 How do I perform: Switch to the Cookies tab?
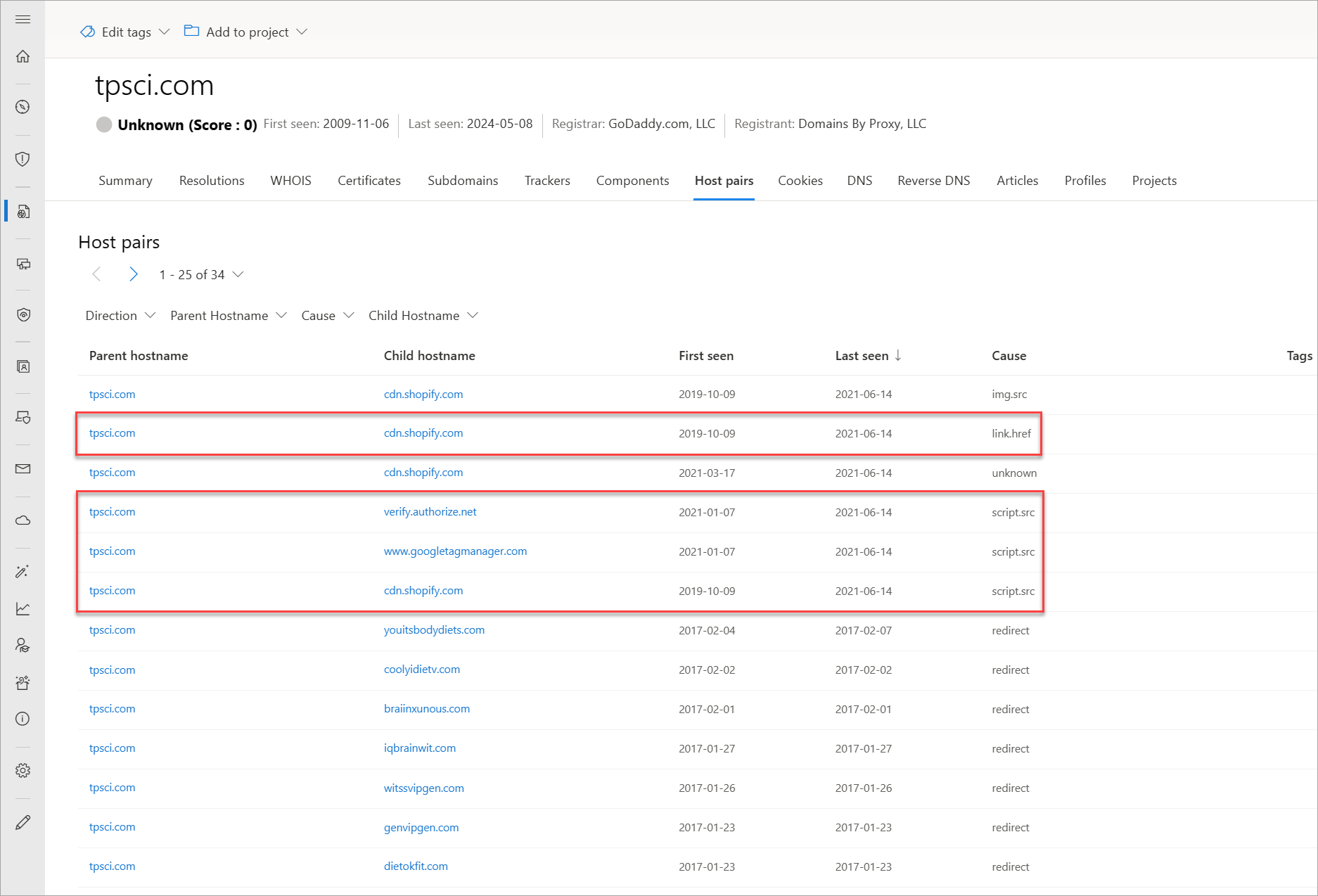(800, 181)
